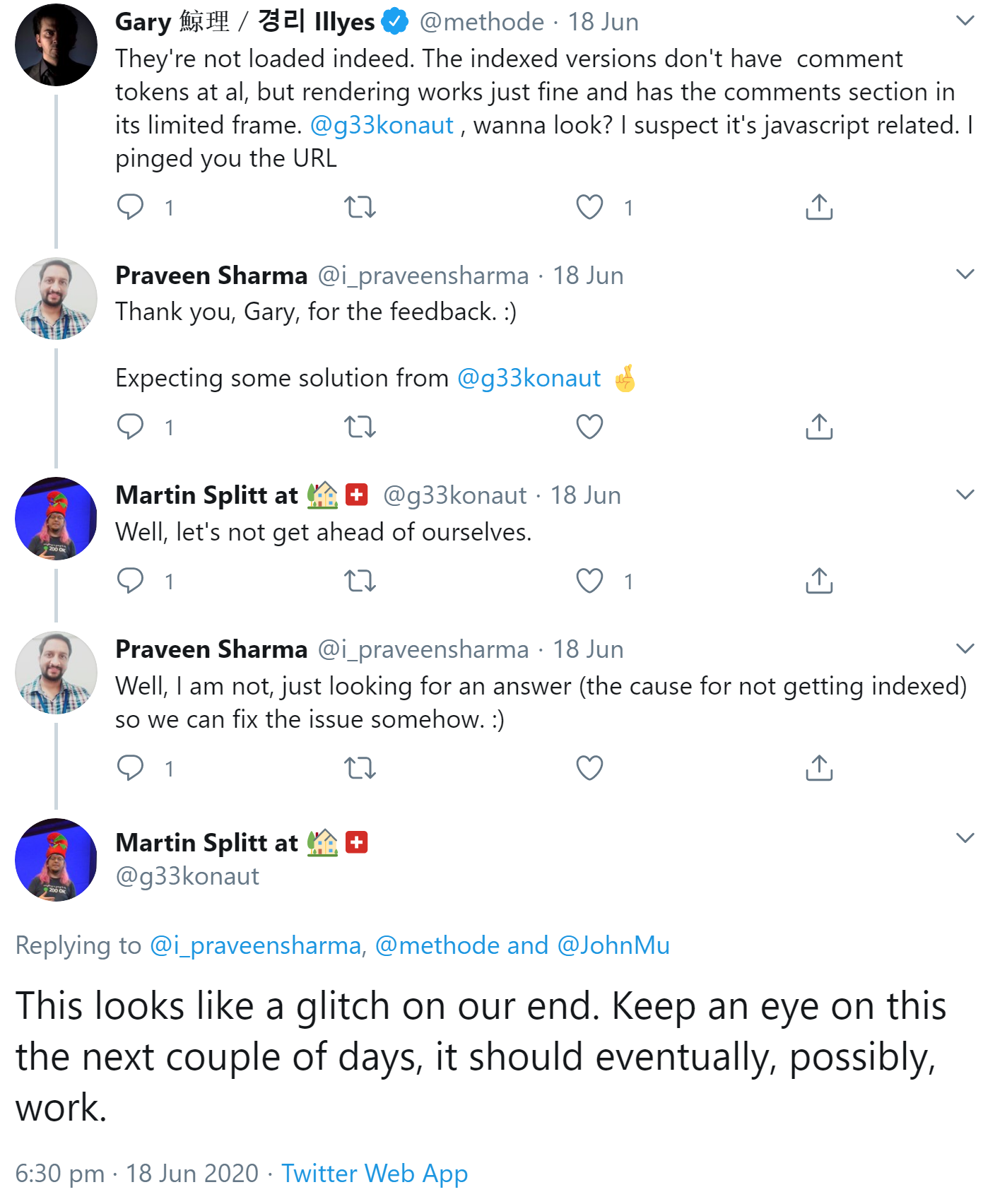Viewport: 995px width, 1204px height.
Task: Click the reply count on Praveen Sharma's second reply
Action: [167, 768]
